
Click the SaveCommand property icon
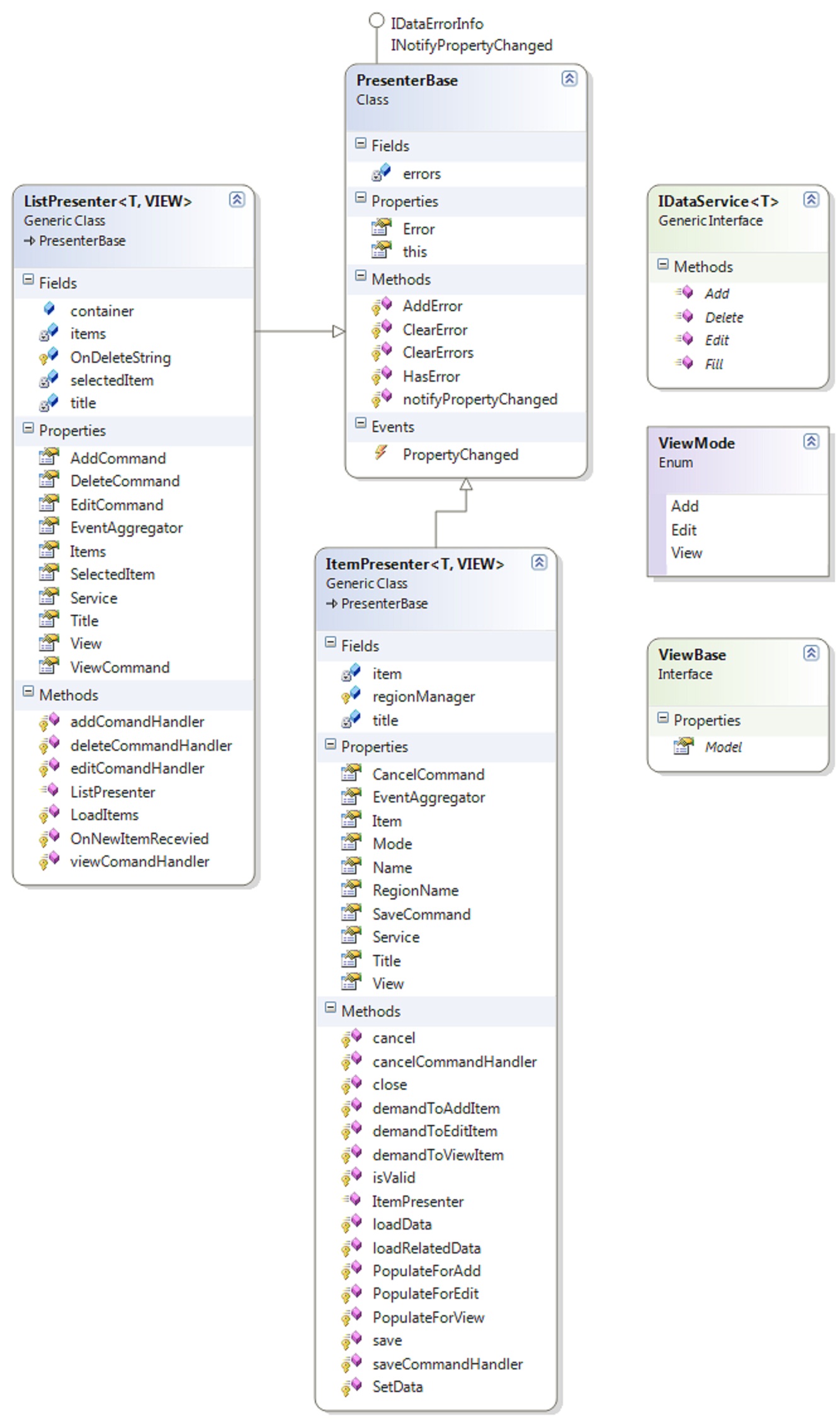tap(351, 913)
